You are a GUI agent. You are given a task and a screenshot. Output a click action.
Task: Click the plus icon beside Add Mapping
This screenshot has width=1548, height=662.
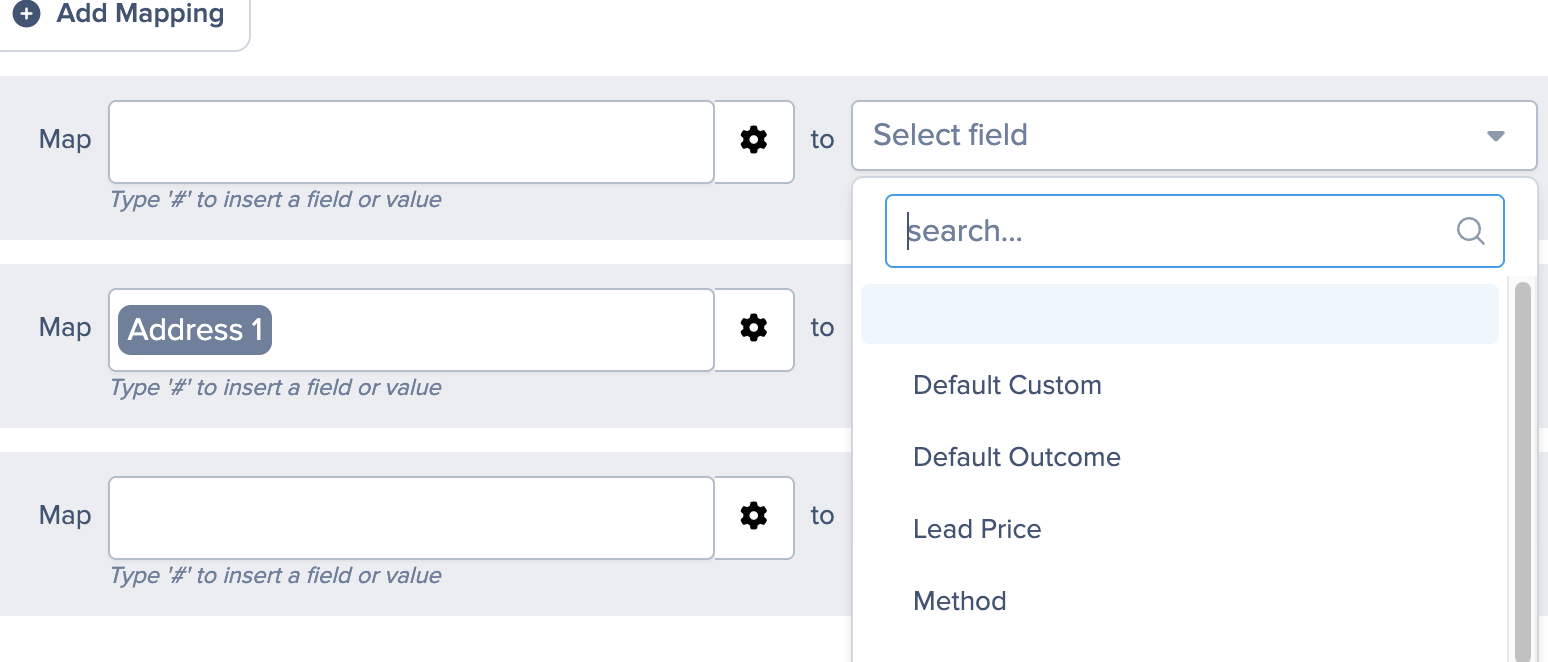pyautogui.click(x=27, y=15)
